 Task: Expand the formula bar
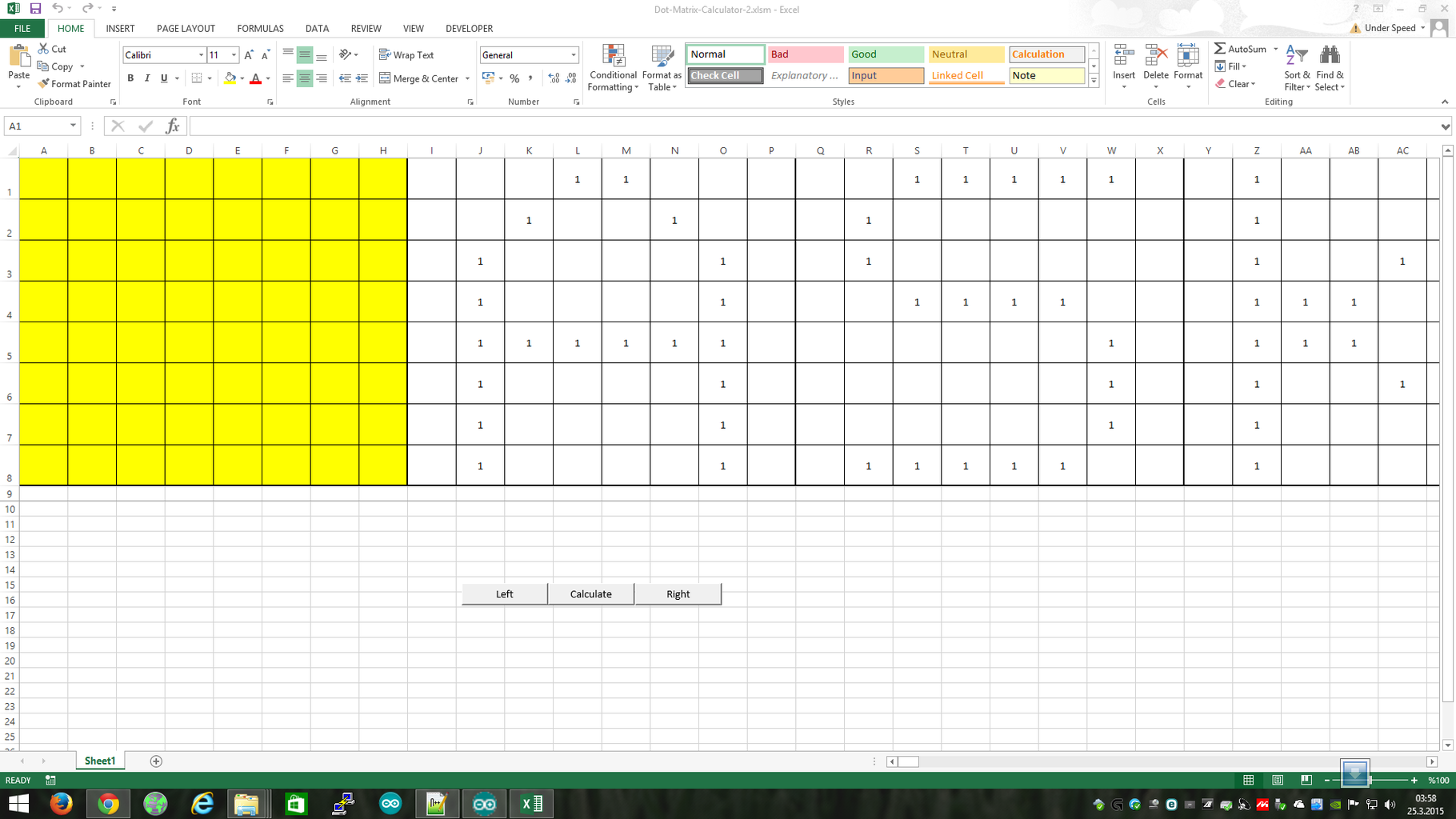(x=1445, y=126)
